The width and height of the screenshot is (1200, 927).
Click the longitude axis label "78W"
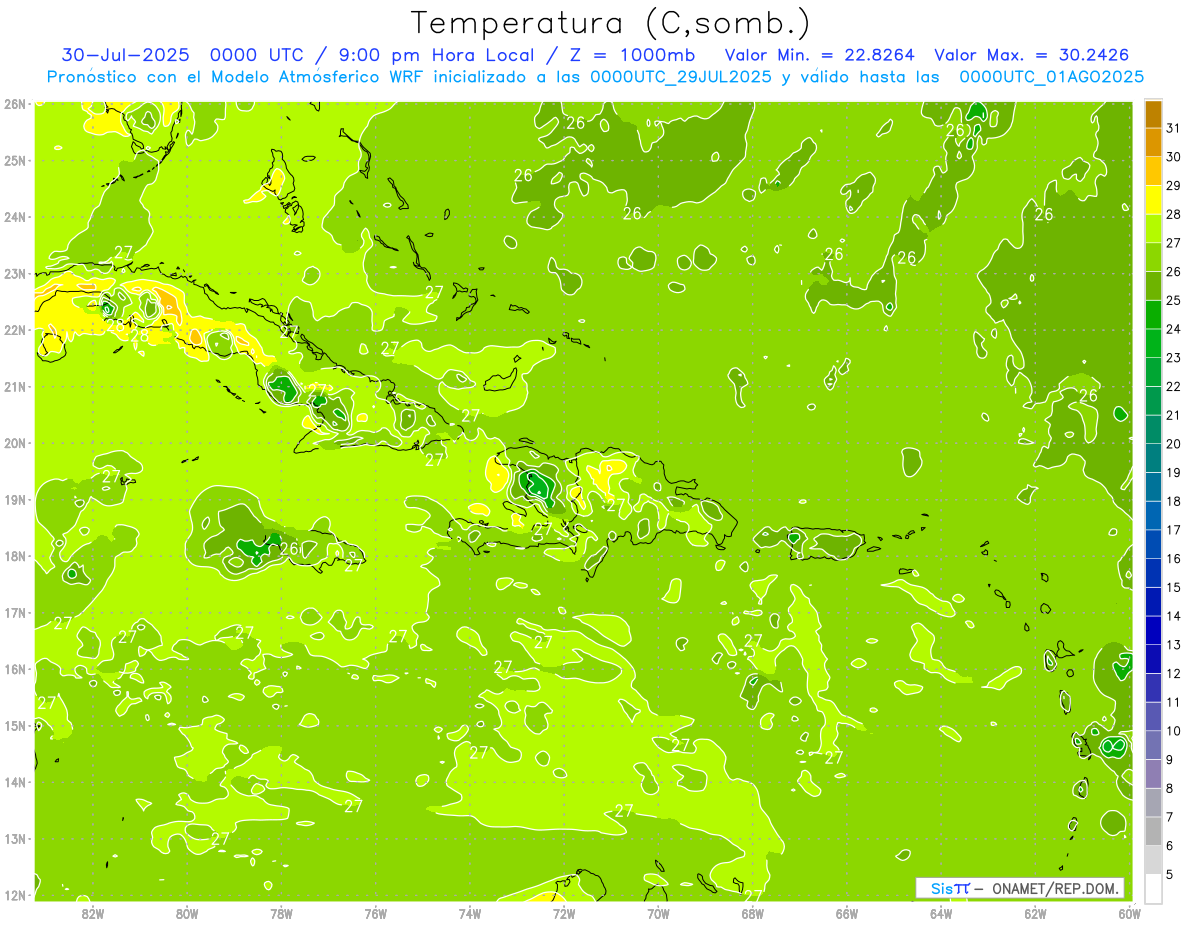click(281, 913)
